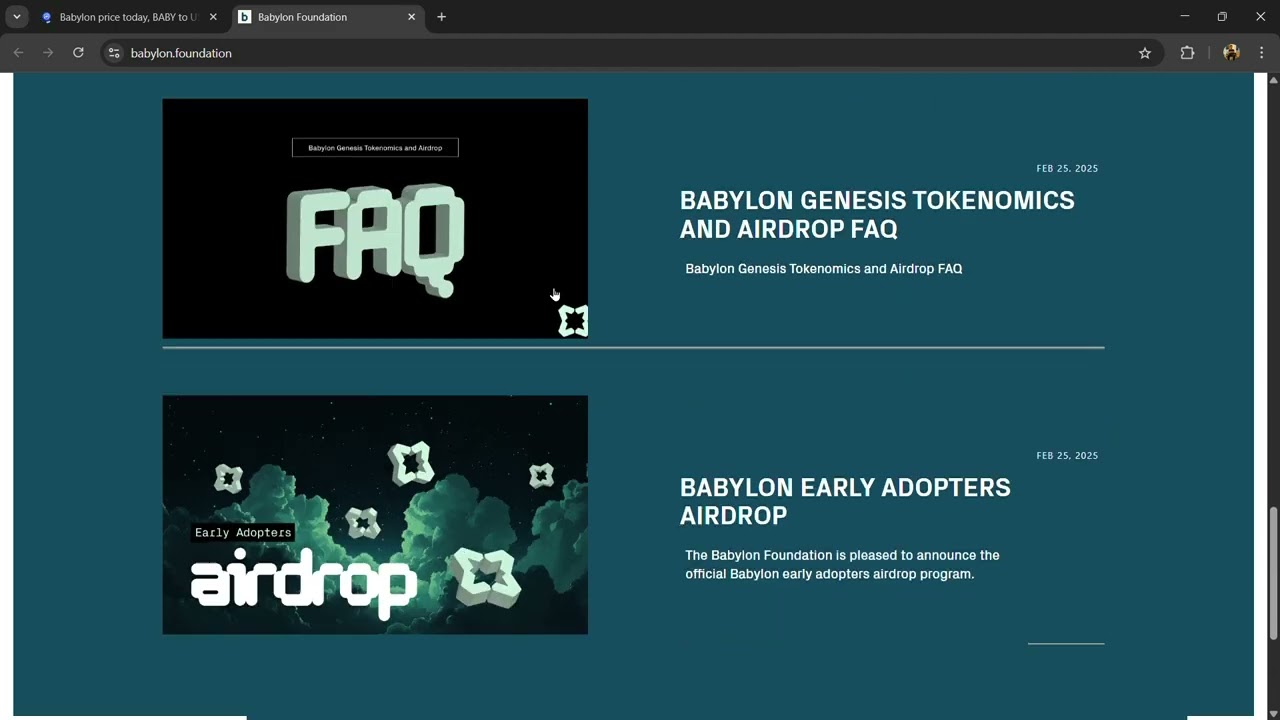This screenshot has width=1280, height=720.
Task: Click the scroll up arrow
Action: pyautogui.click(x=1273, y=80)
